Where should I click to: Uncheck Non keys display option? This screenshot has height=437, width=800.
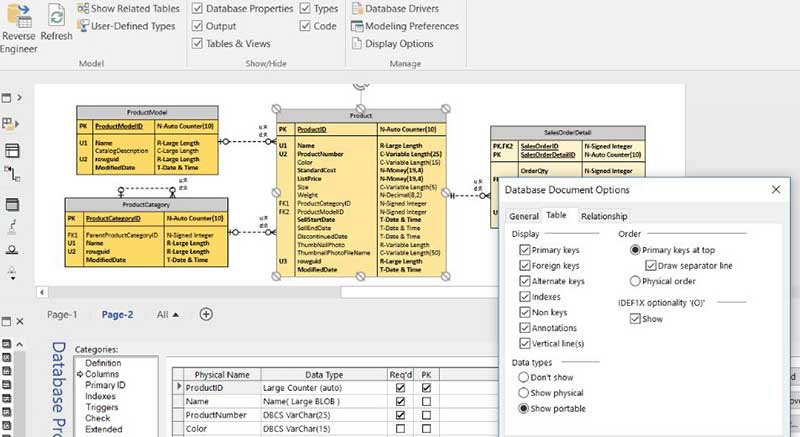(524, 312)
